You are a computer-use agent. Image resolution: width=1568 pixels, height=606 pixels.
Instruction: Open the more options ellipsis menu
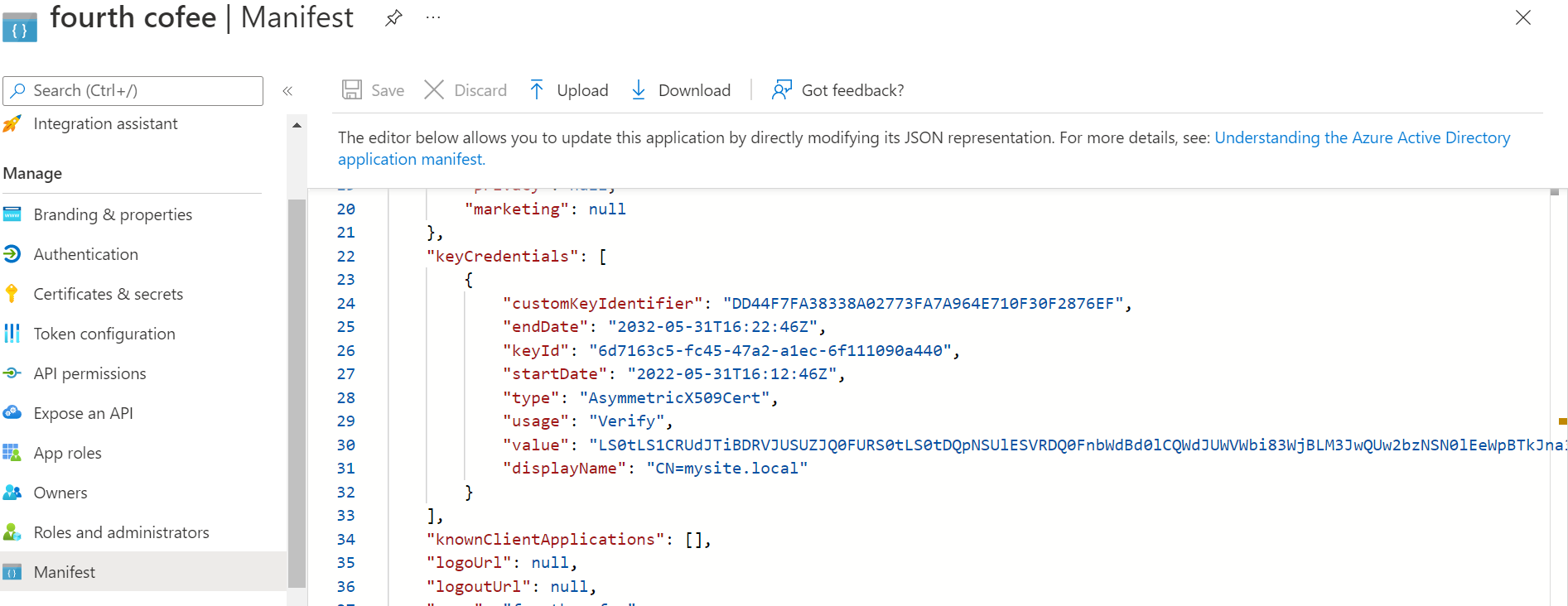[433, 17]
